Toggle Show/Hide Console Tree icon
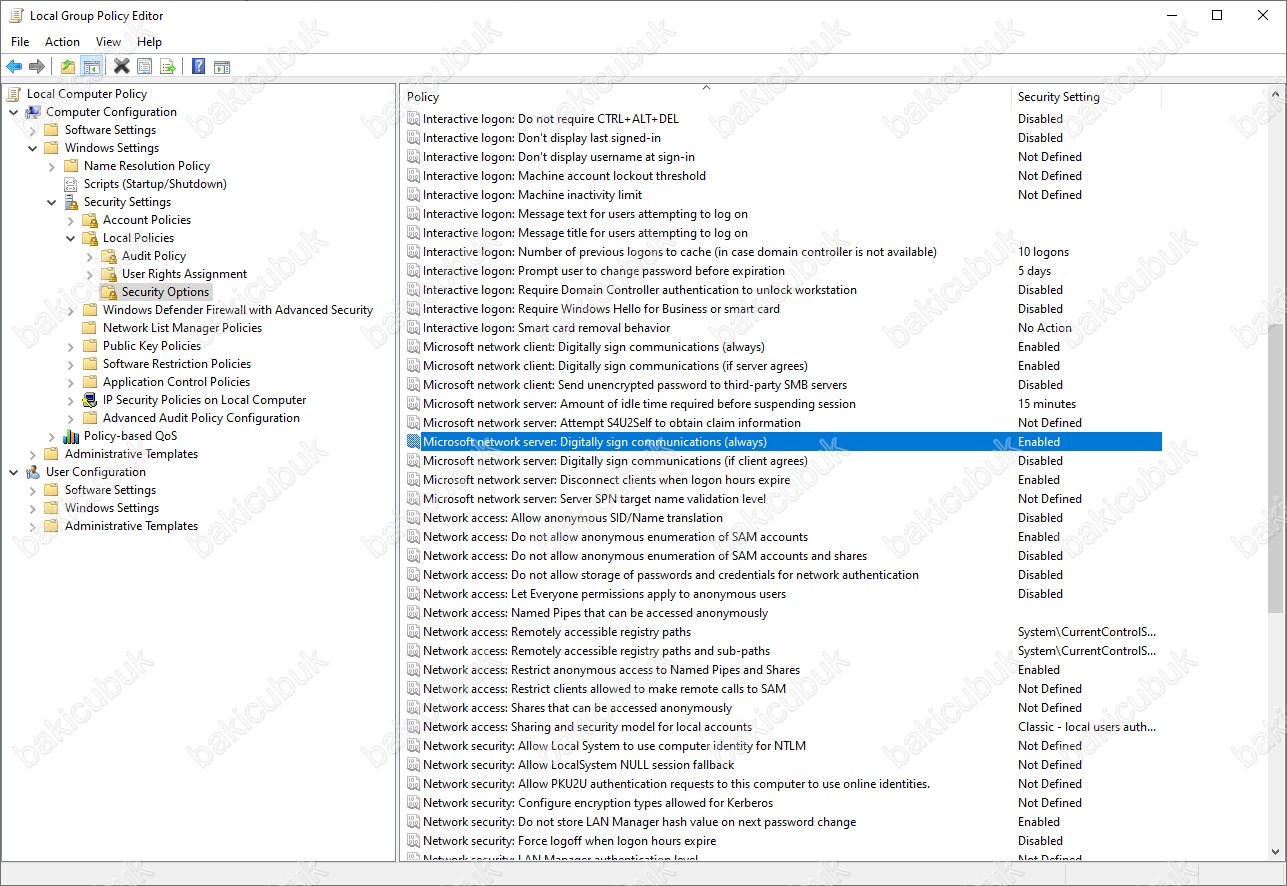1287x886 pixels. point(91,67)
